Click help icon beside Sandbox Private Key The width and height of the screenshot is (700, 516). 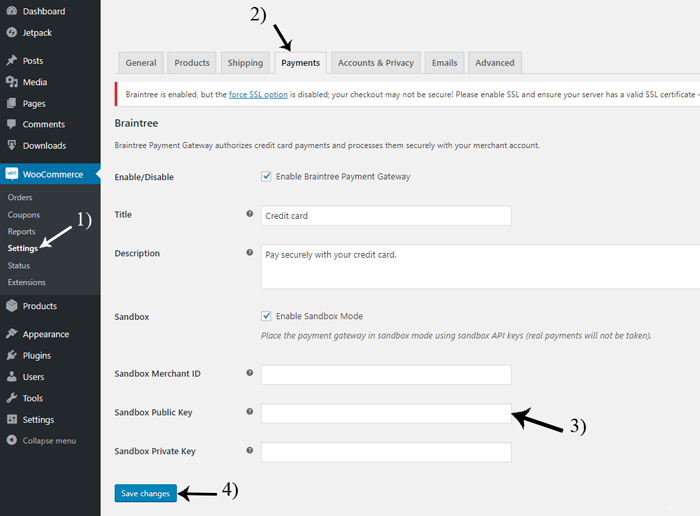[x=250, y=450]
